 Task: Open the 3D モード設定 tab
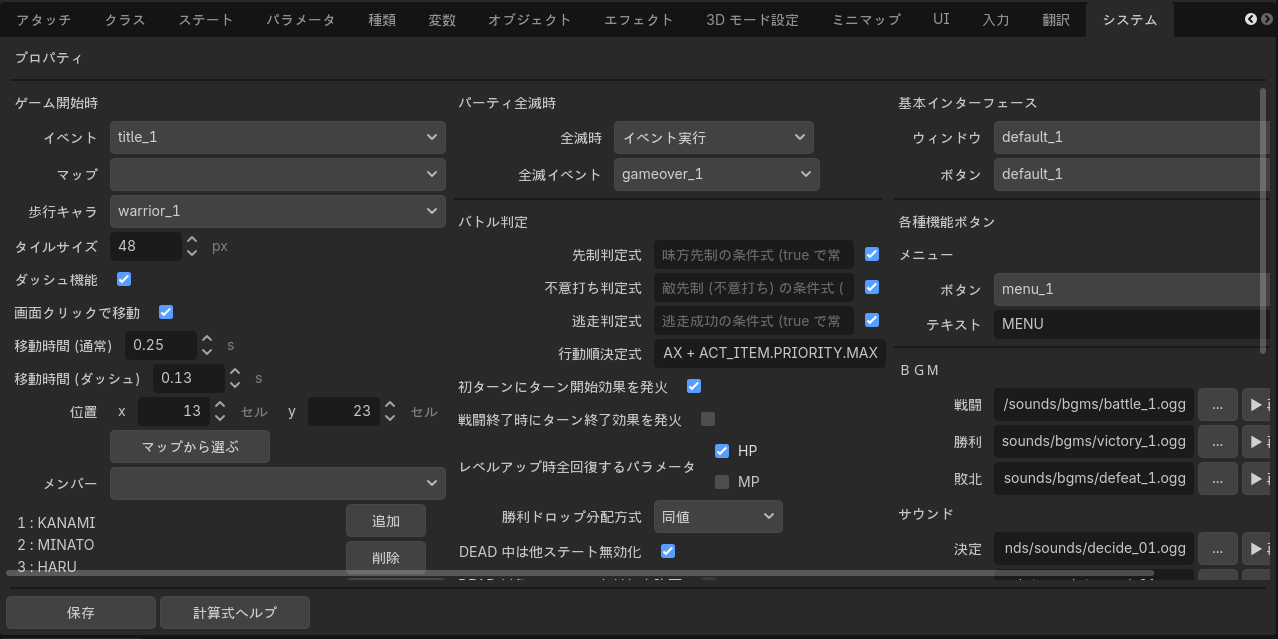pos(752,19)
